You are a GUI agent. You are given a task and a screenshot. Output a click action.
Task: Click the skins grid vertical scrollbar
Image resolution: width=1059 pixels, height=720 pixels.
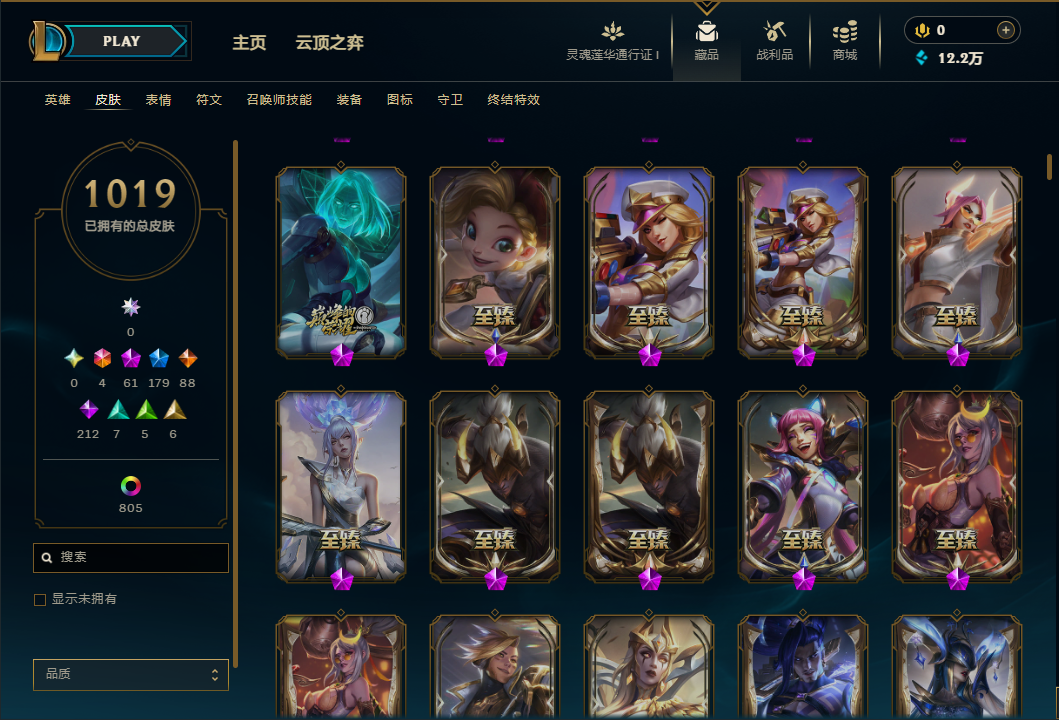(x=1049, y=167)
